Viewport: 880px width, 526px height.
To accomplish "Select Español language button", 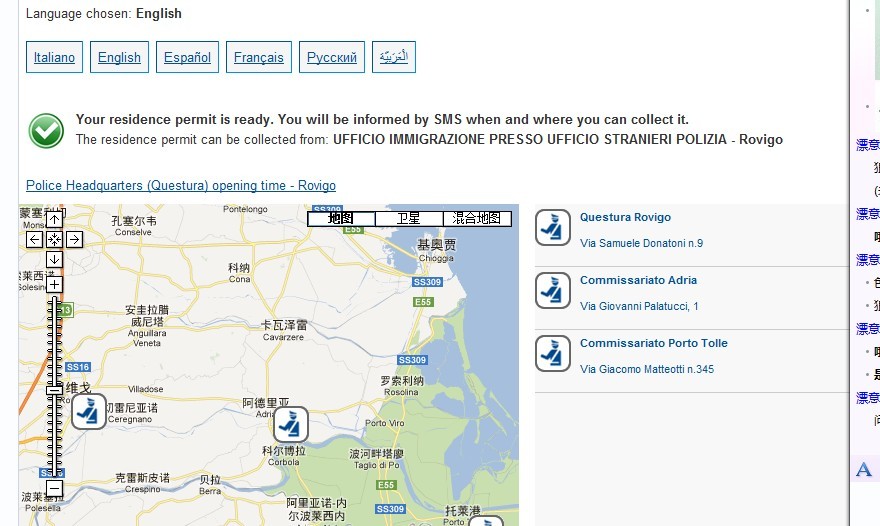I will tap(187, 57).
